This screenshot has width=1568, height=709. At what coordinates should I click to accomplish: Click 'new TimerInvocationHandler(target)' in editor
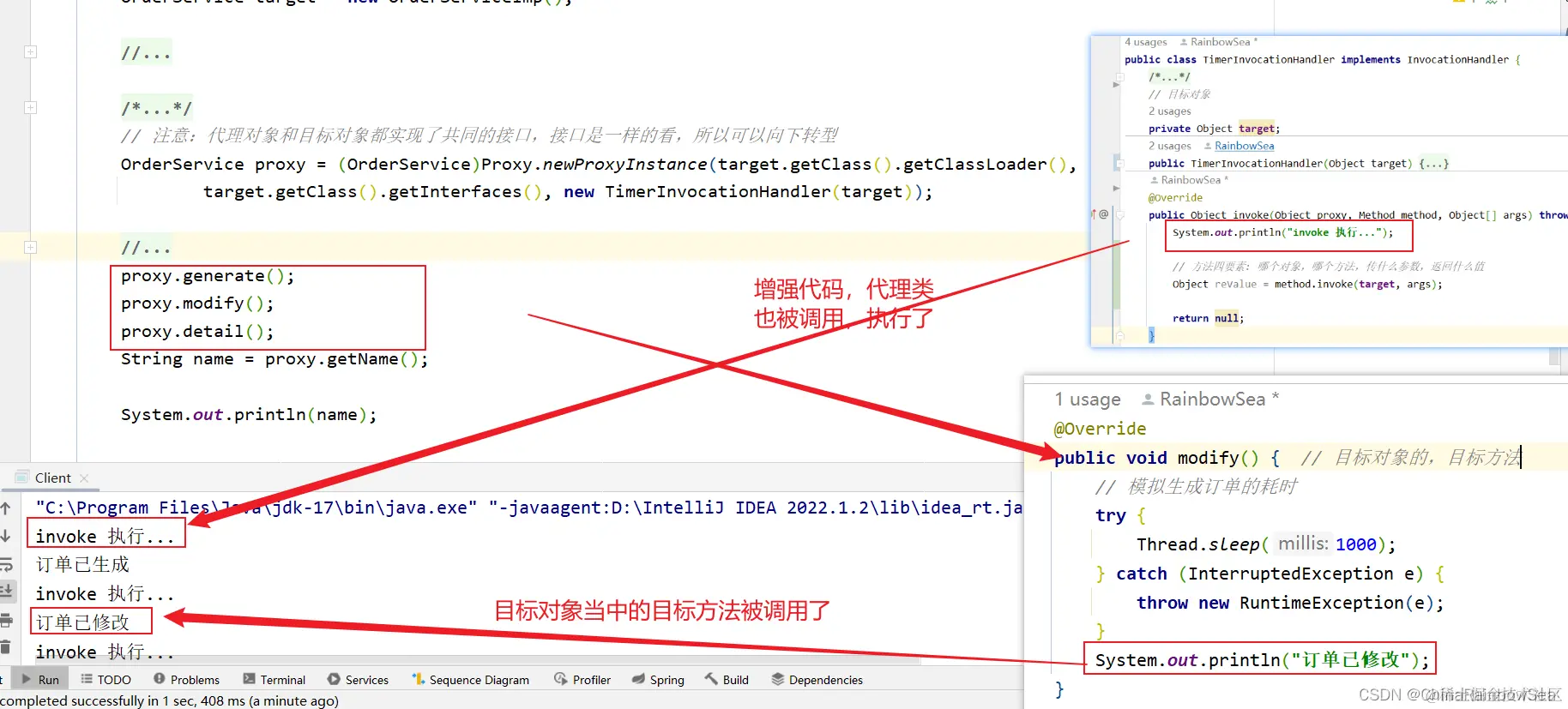click(x=738, y=192)
